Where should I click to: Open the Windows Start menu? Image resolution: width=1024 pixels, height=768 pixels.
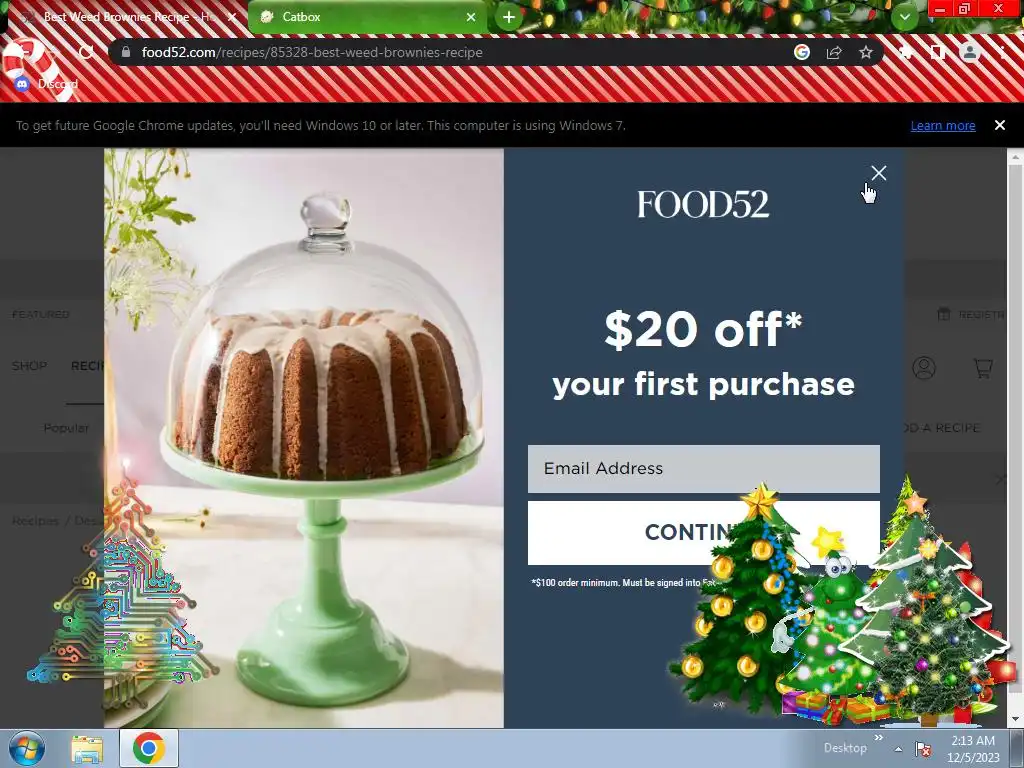point(27,748)
